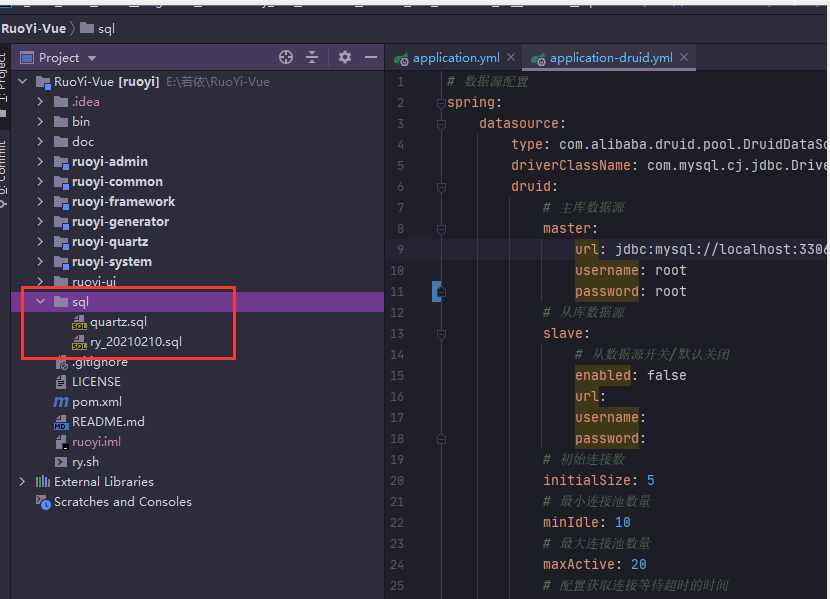Click the doc folder icon
This screenshot has height=599, width=830.
point(61,142)
